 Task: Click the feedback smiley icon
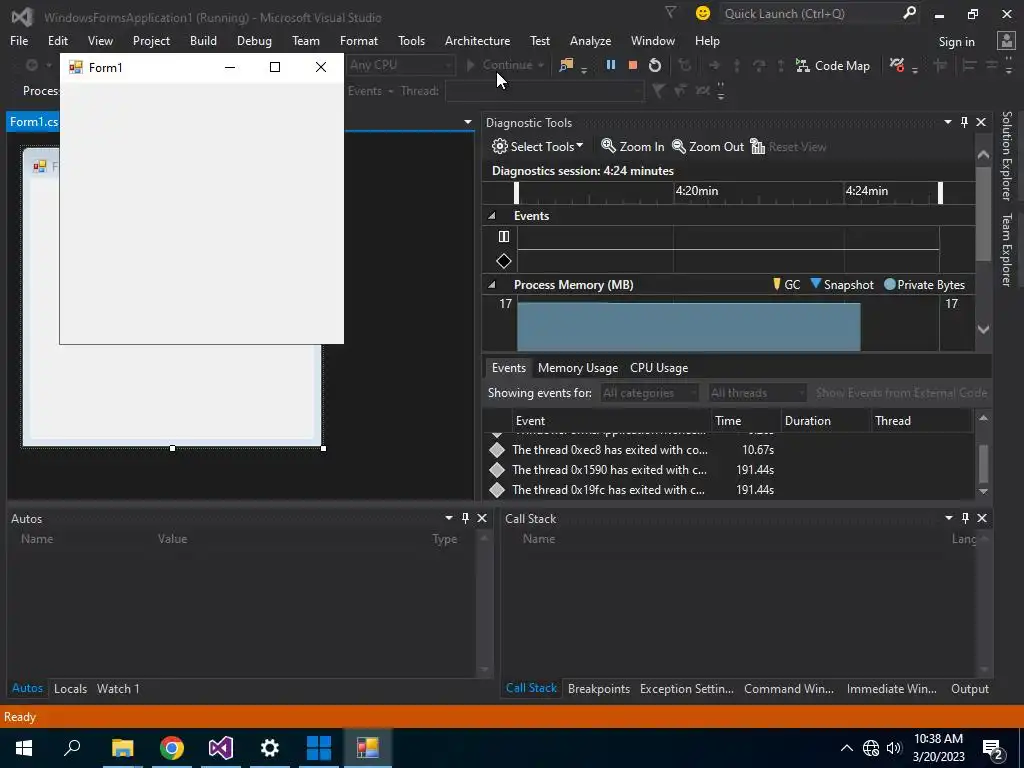703,13
